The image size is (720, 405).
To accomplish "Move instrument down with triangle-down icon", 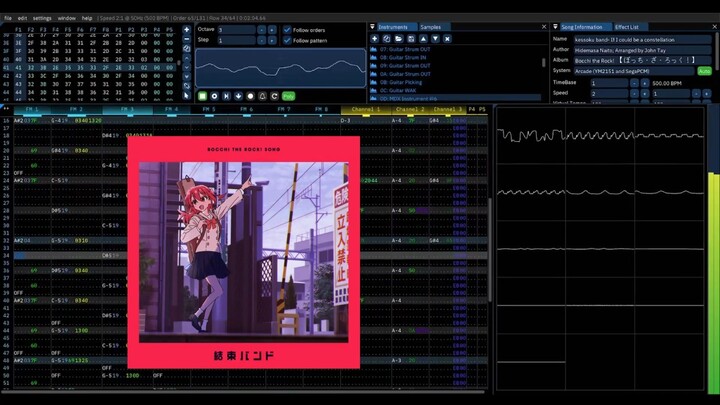I will tap(435, 39).
